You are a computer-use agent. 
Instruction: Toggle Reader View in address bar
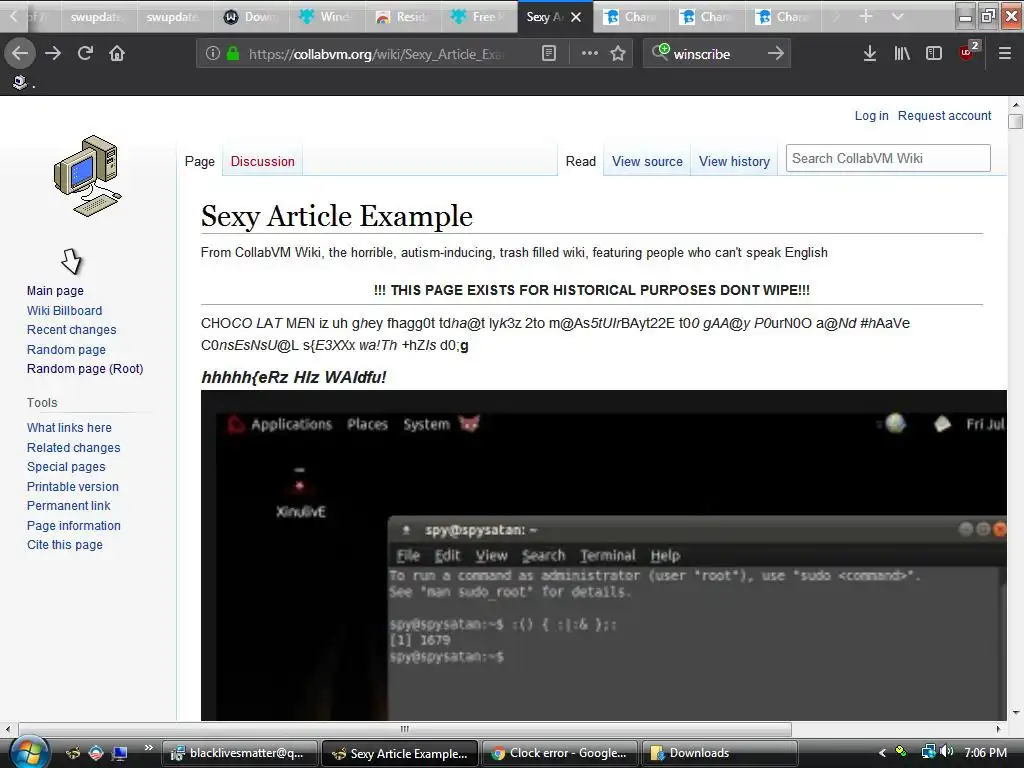(x=549, y=54)
